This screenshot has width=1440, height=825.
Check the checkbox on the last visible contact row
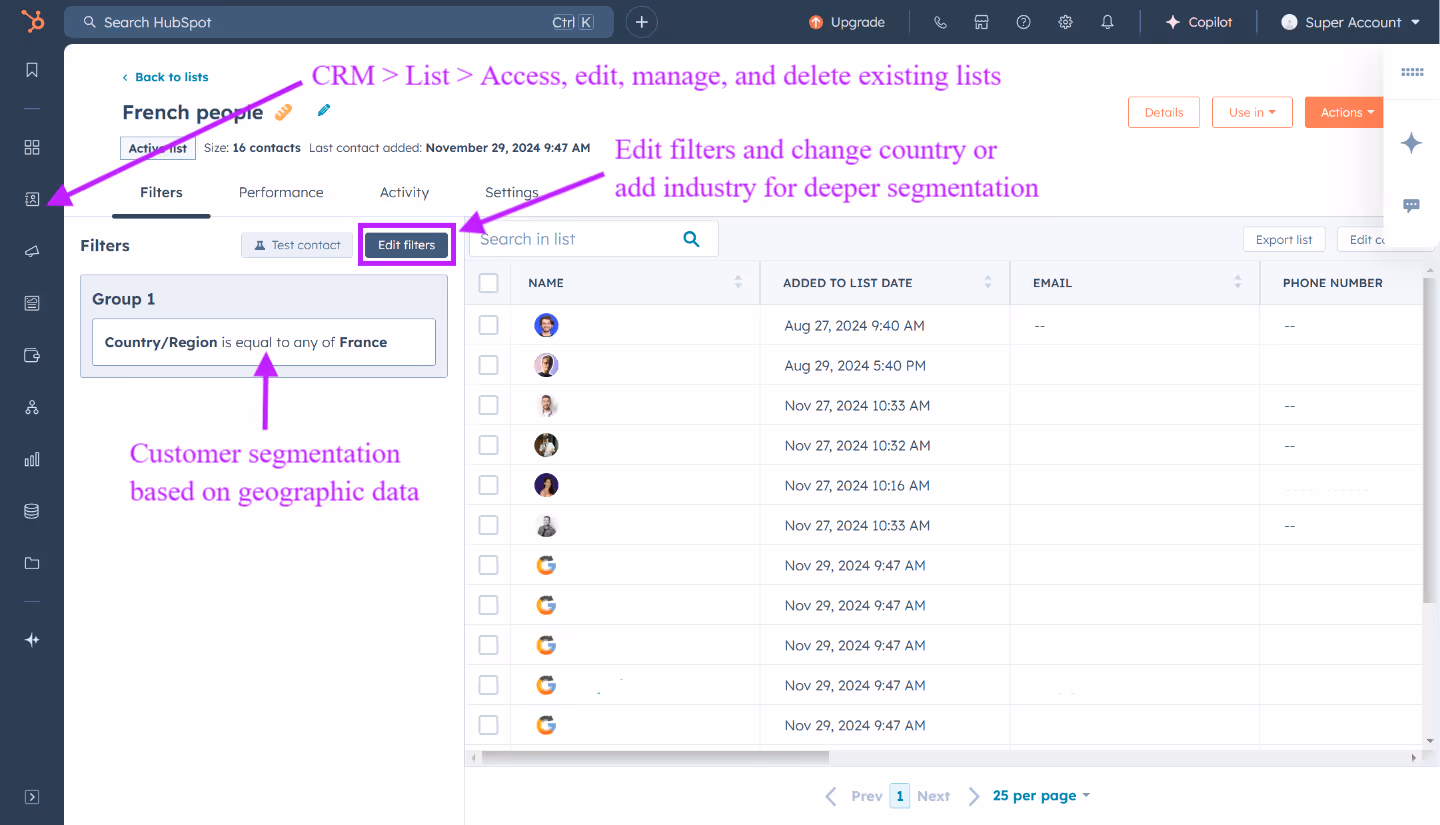(488, 724)
